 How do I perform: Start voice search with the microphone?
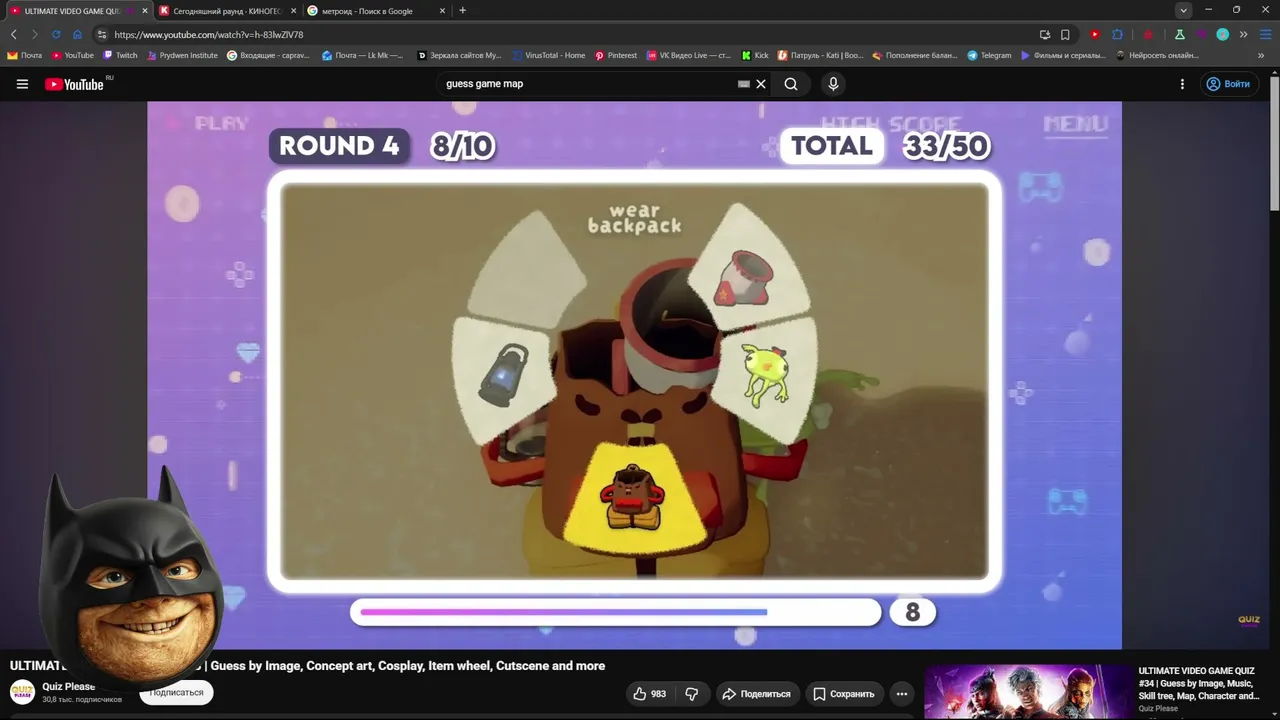(833, 84)
